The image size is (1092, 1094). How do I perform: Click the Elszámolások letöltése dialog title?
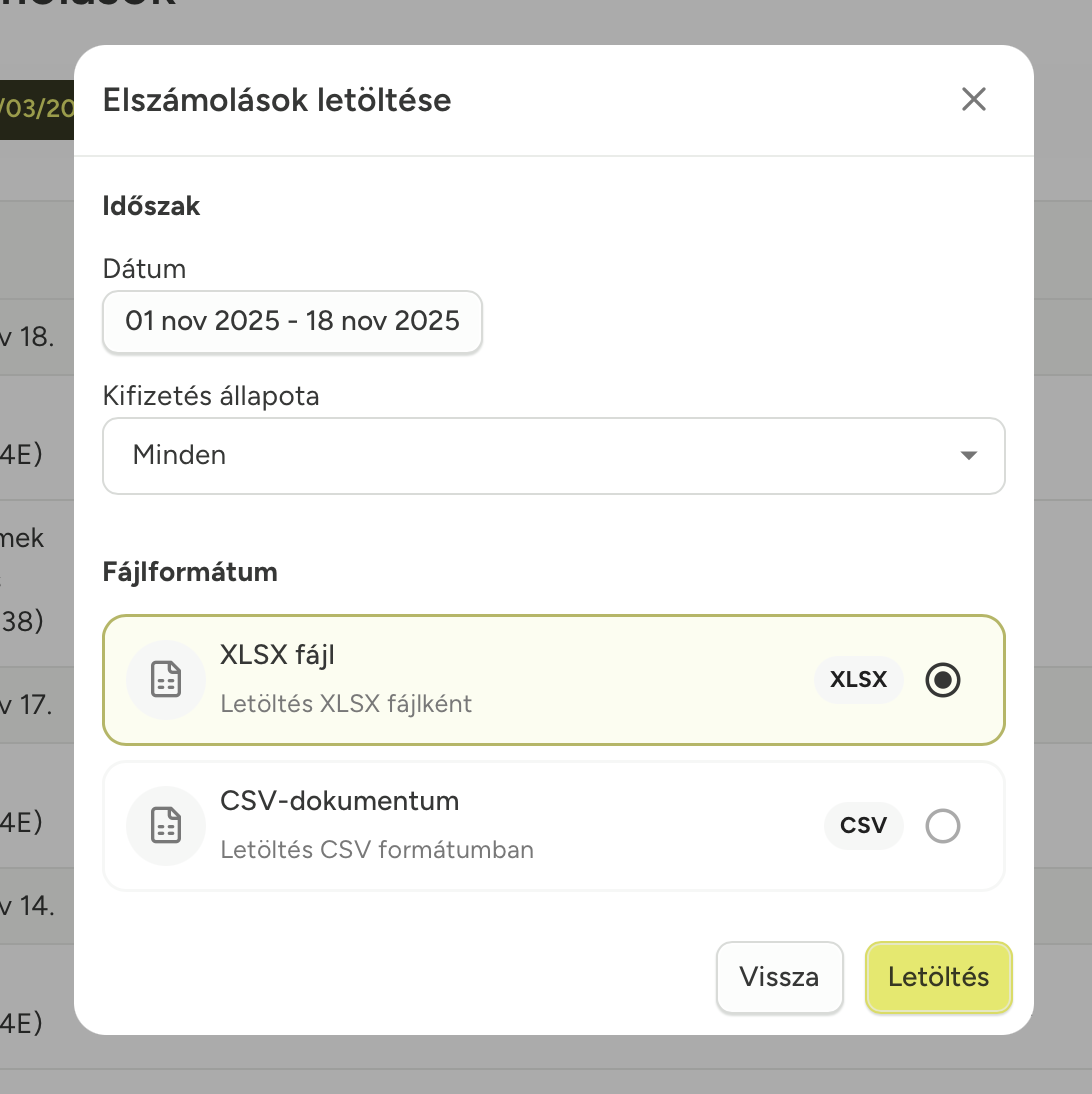[277, 99]
